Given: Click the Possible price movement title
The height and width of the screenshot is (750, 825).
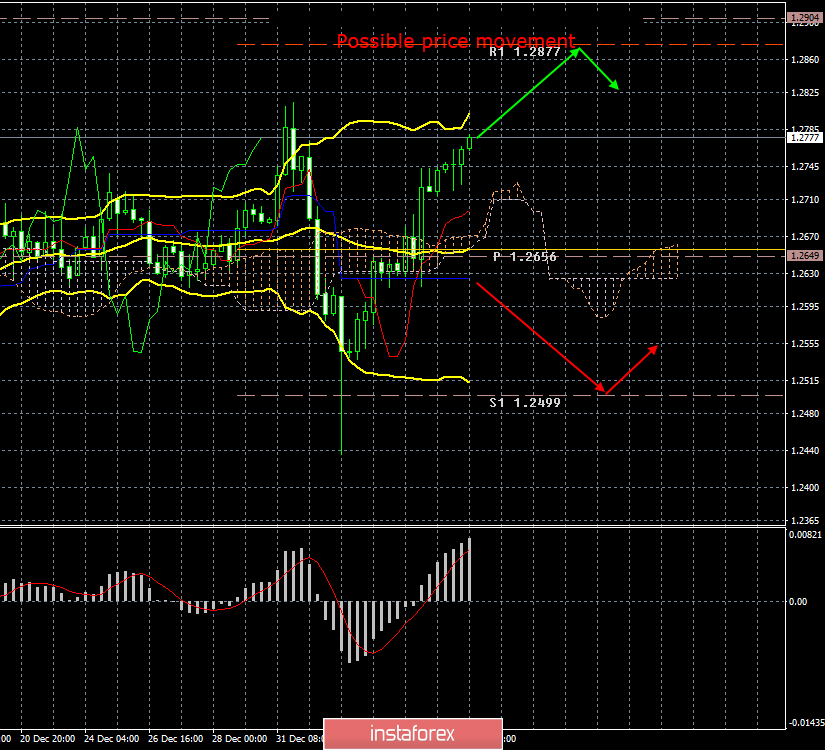Looking at the screenshot, I should (456, 41).
